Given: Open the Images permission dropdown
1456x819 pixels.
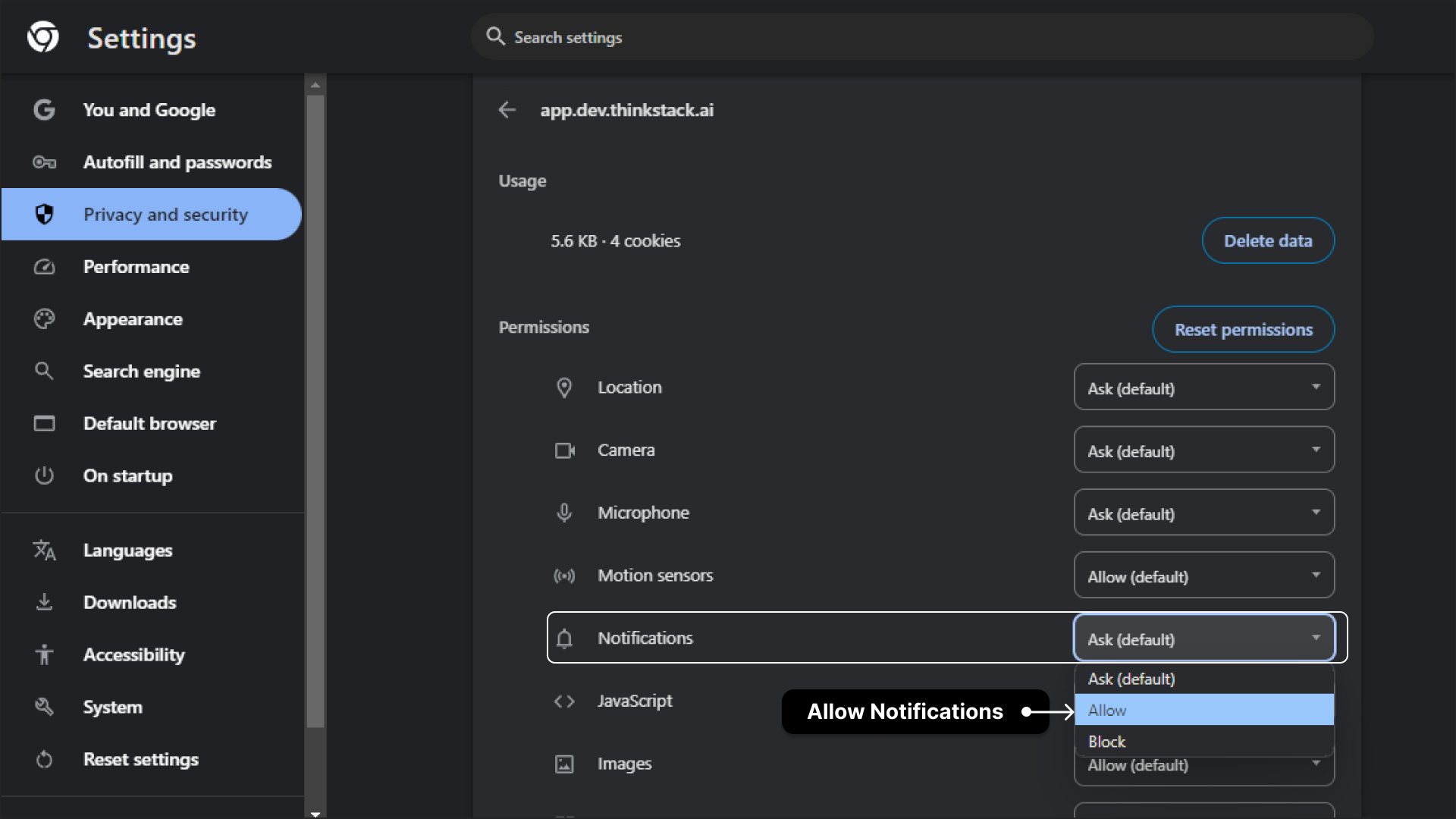Looking at the screenshot, I should point(1204,771).
